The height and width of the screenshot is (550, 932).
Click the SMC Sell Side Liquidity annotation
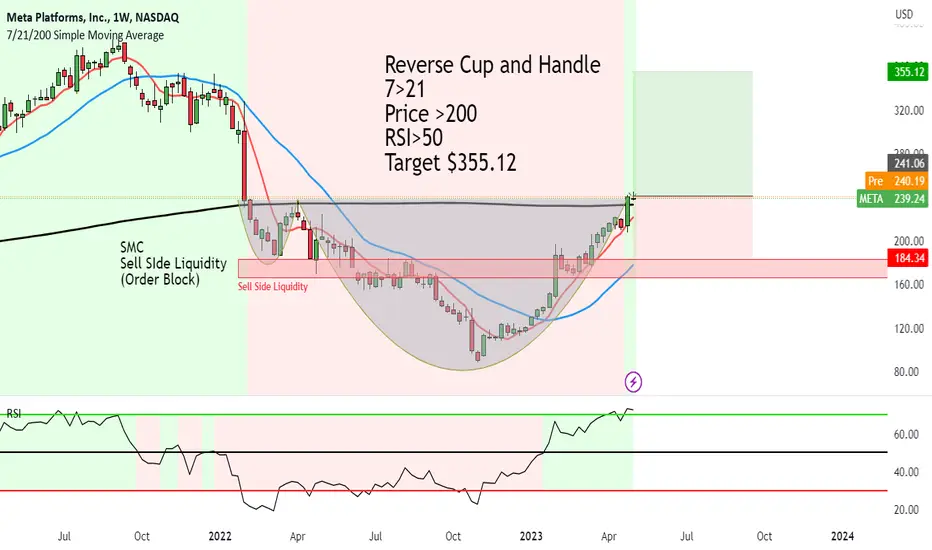(173, 263)
